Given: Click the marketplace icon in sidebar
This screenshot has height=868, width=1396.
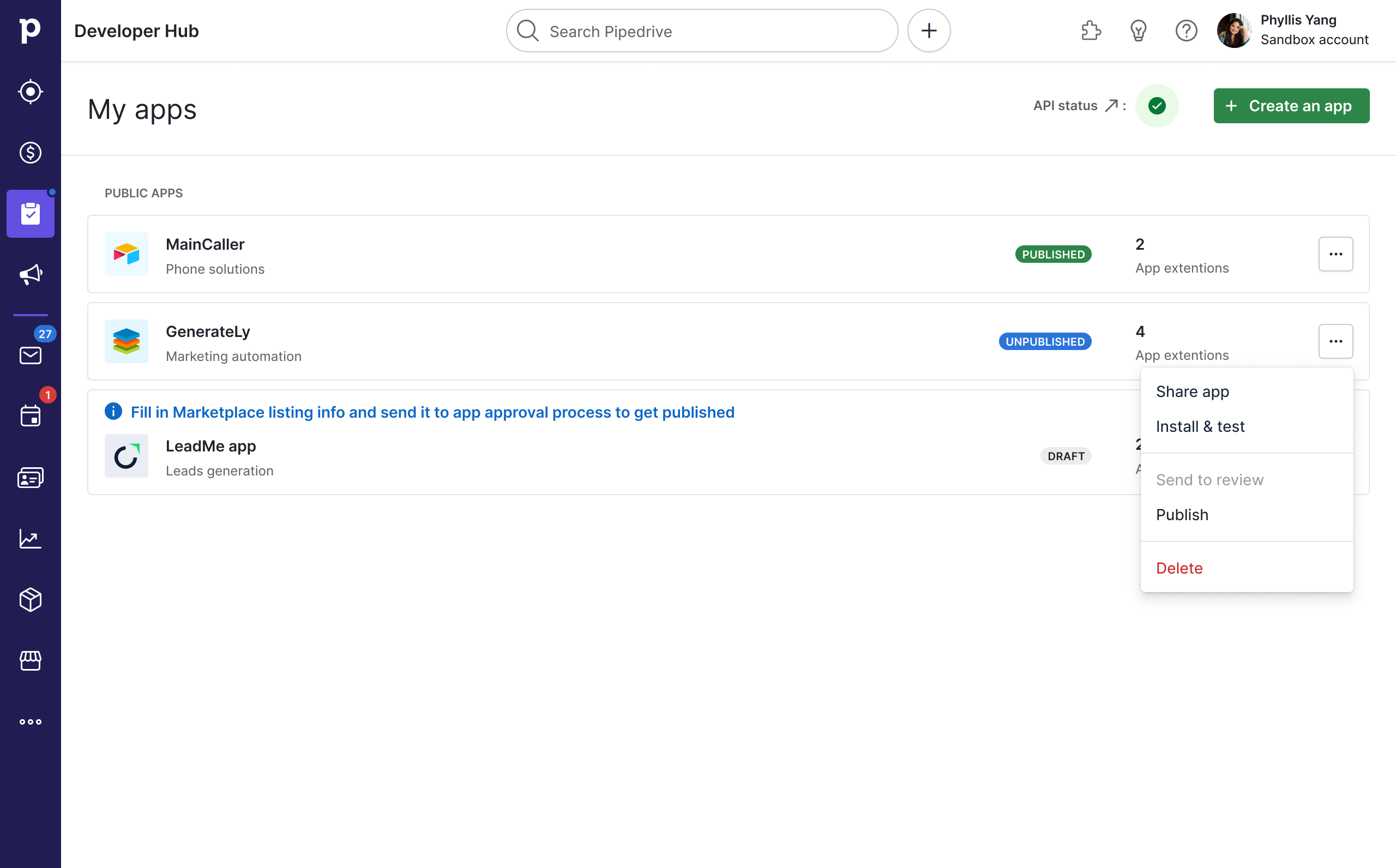Looking at the screenshot, I should [x=31, y=660].
